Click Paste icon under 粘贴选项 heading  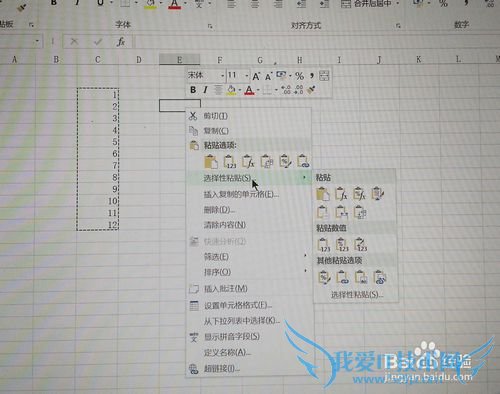pos(211,162)
